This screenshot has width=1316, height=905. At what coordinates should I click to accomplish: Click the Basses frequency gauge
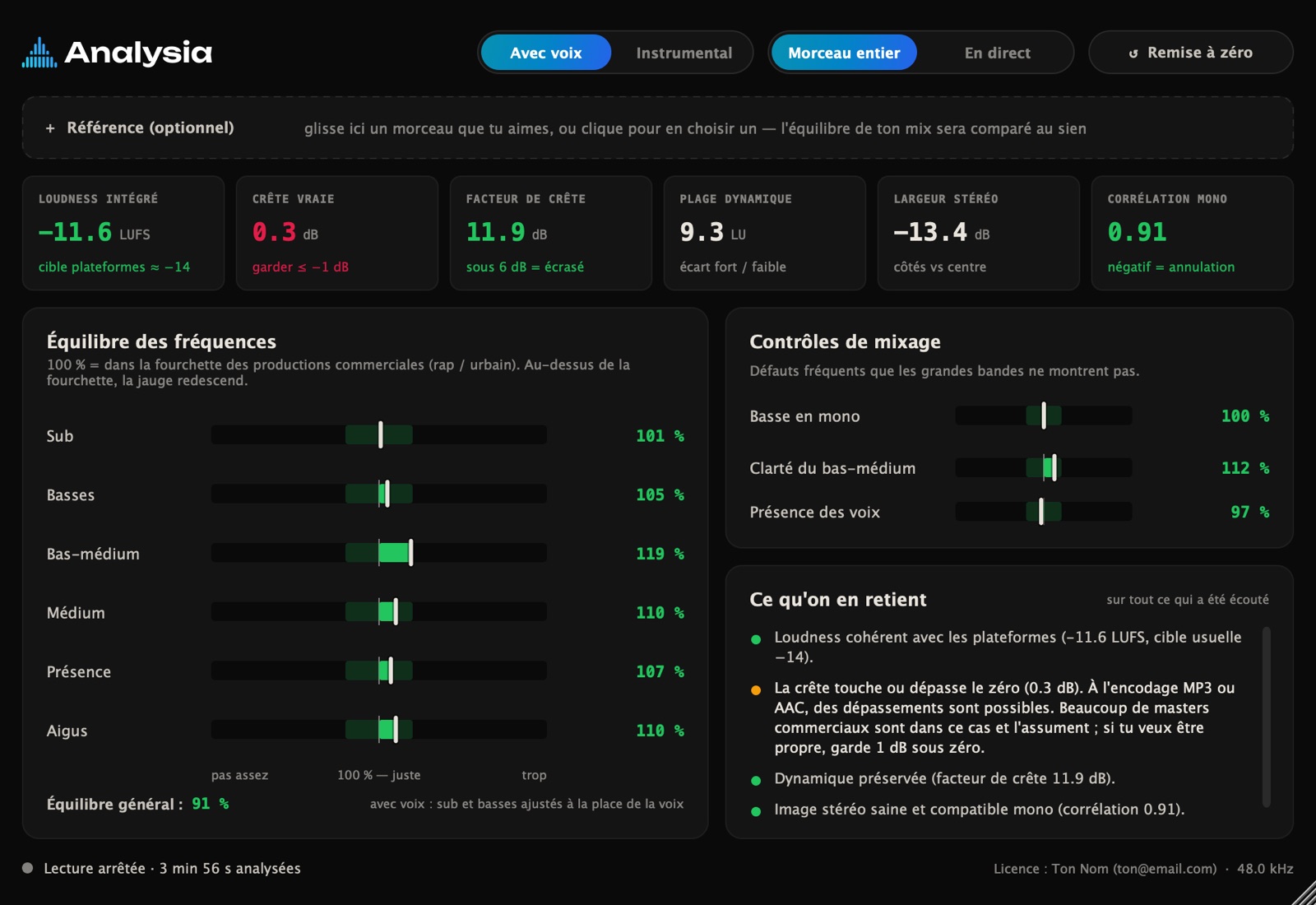click(379, 494)
